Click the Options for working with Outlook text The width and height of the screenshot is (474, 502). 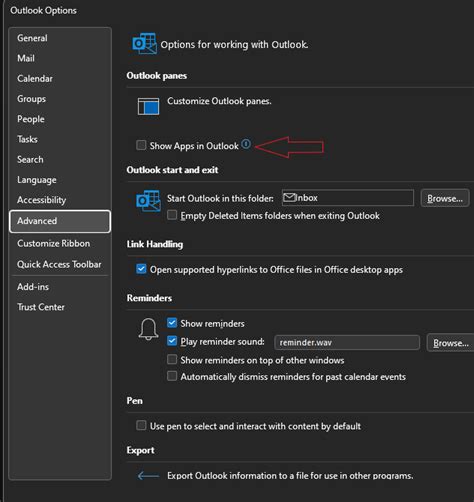pyautogui.click(x=234, y=45)
